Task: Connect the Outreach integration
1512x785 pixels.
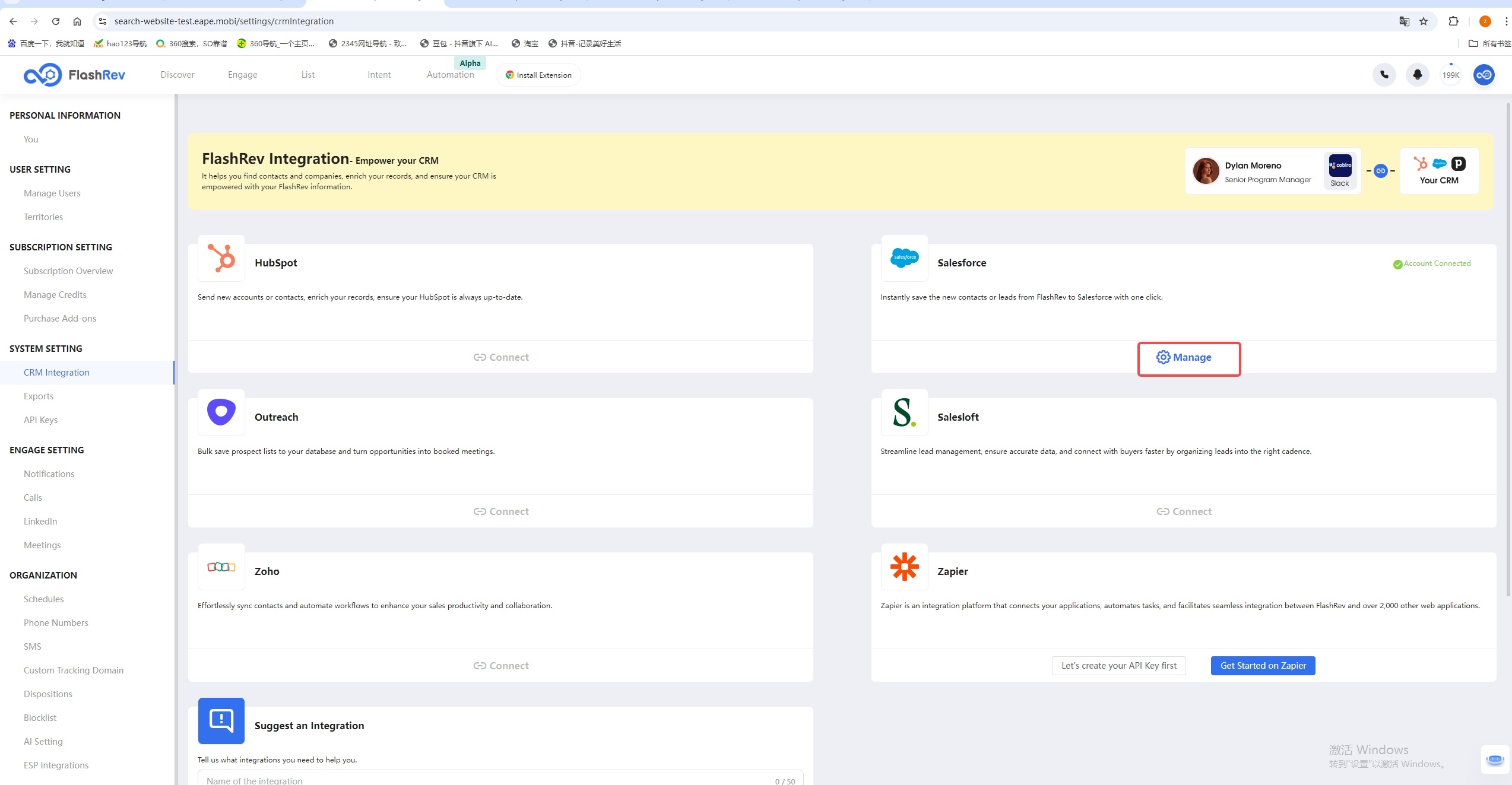Action: point(501,511)
